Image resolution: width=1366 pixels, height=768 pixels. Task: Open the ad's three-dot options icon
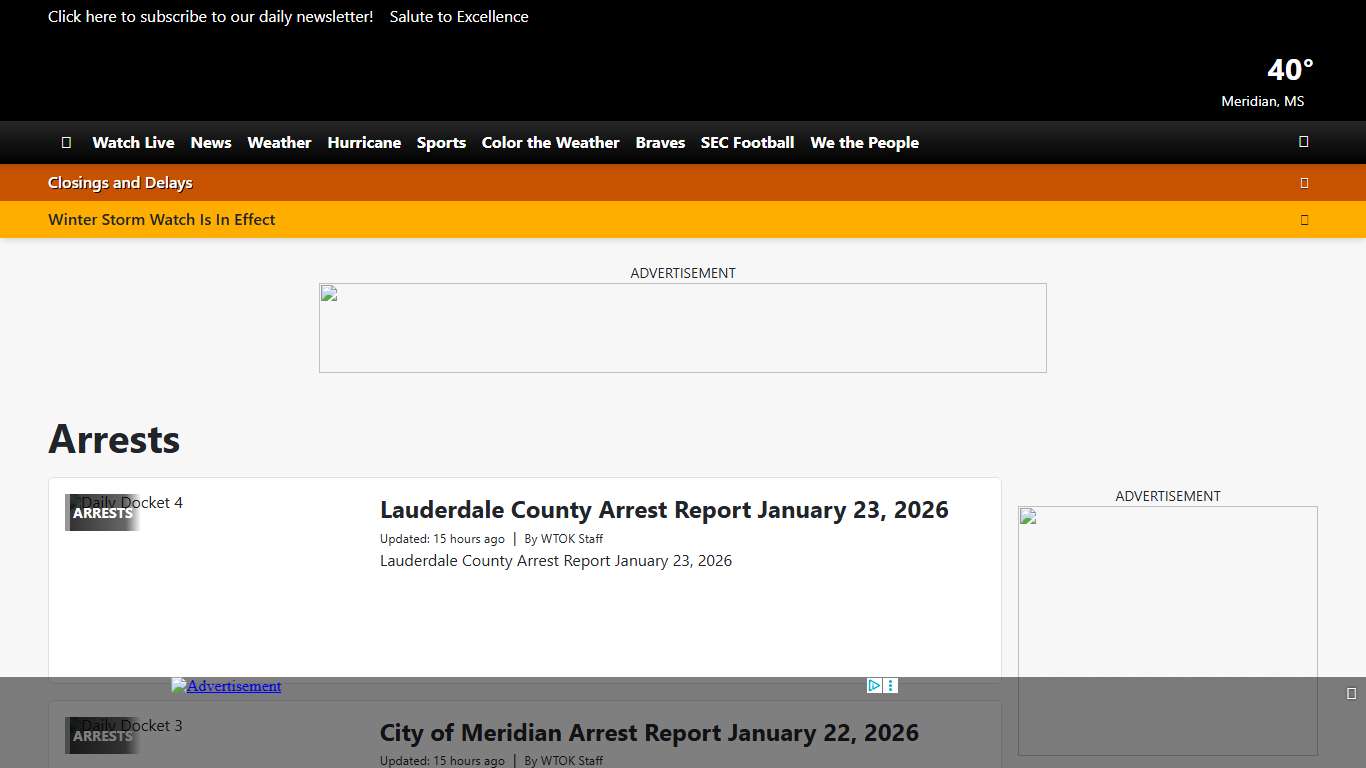(x=890, y=685)
